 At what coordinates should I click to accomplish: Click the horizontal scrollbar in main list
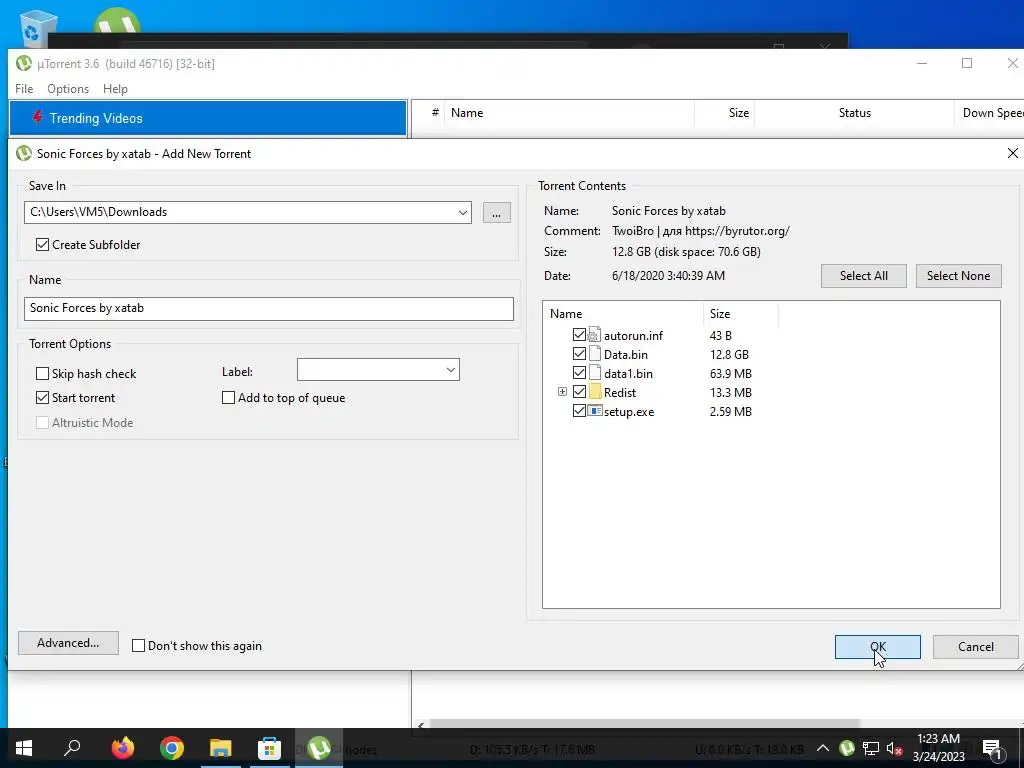pyautogui.click(x=643, y=724)
